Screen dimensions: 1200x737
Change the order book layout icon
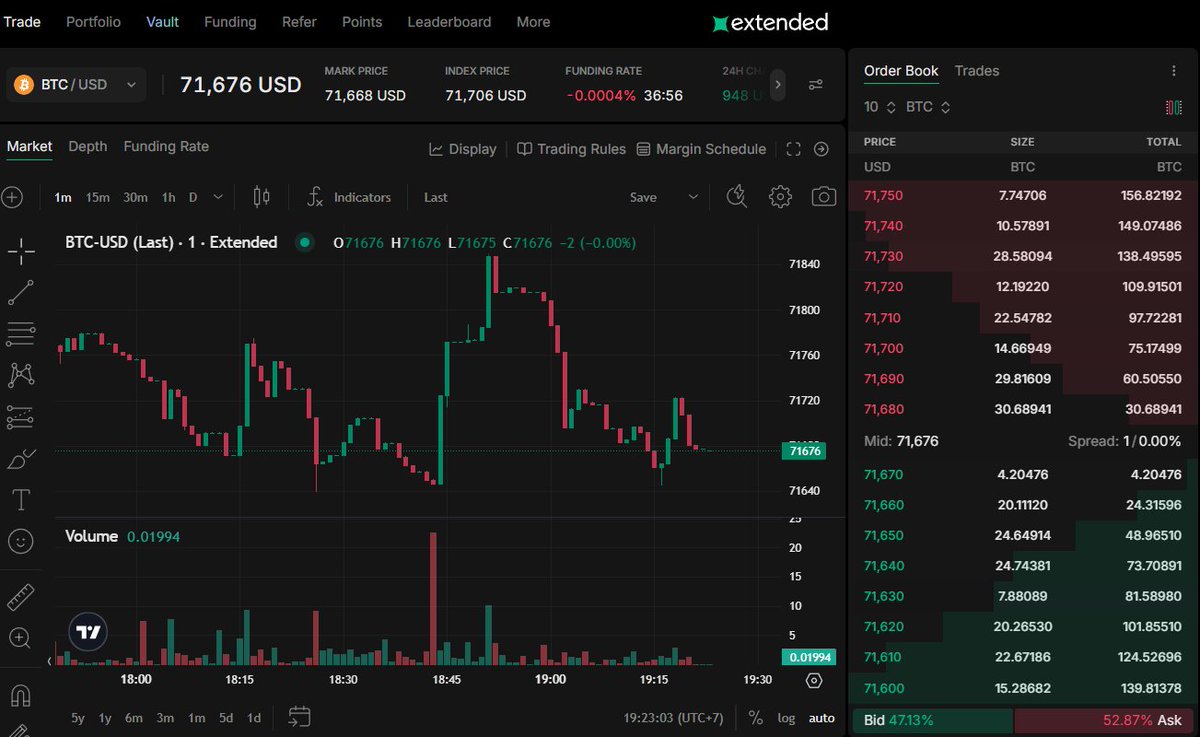tap(1173, 107)
